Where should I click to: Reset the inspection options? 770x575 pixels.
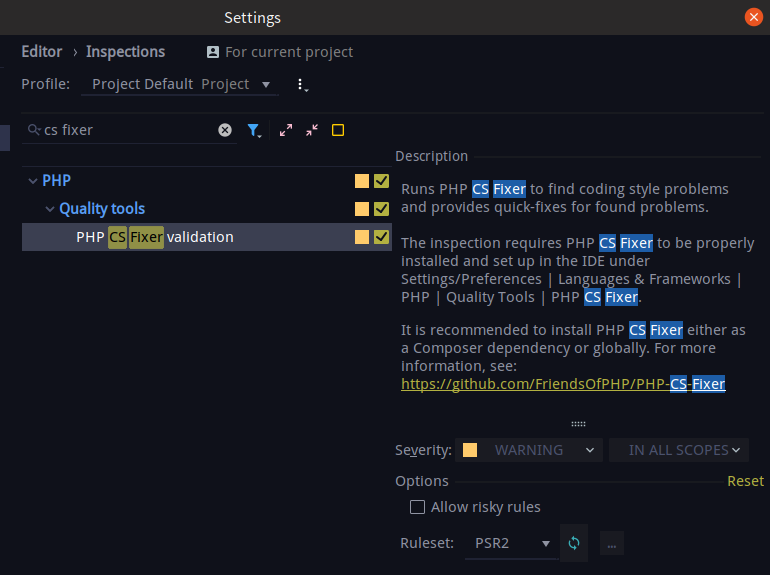point(745,481)
